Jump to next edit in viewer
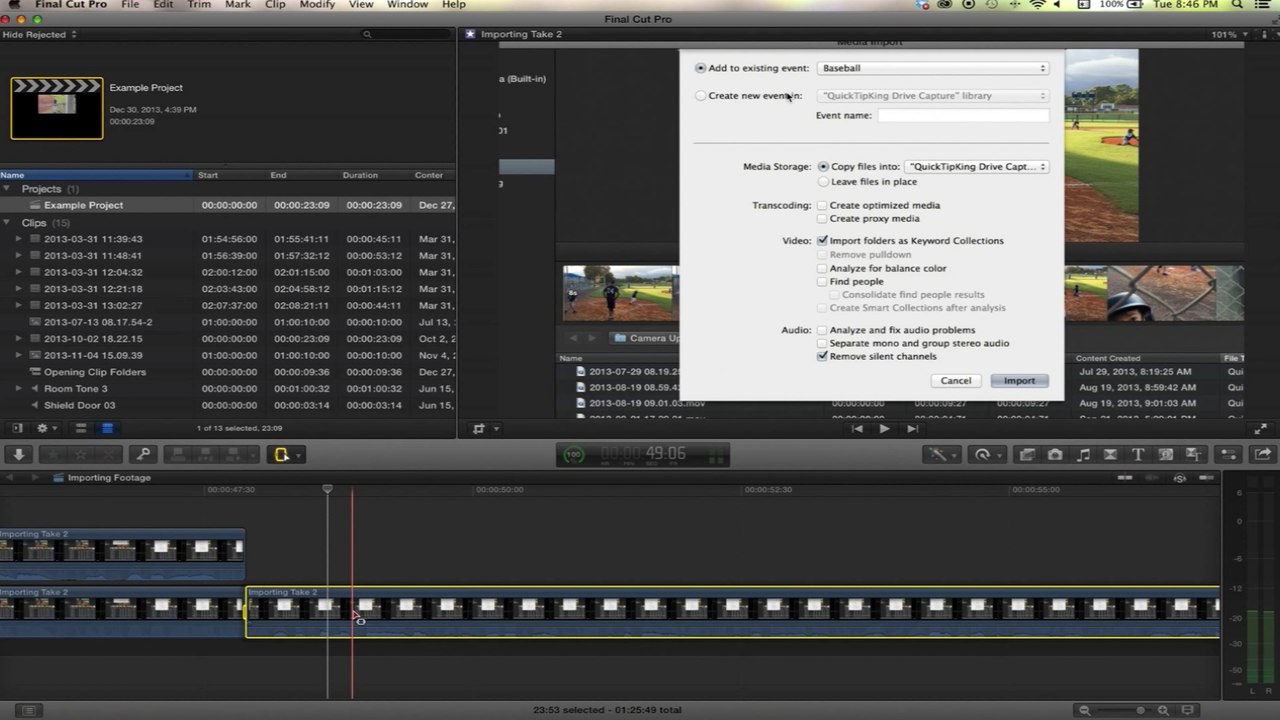The width and height of the screenshot is (1280, 720). pyautogui.click(x=912, y=429)
